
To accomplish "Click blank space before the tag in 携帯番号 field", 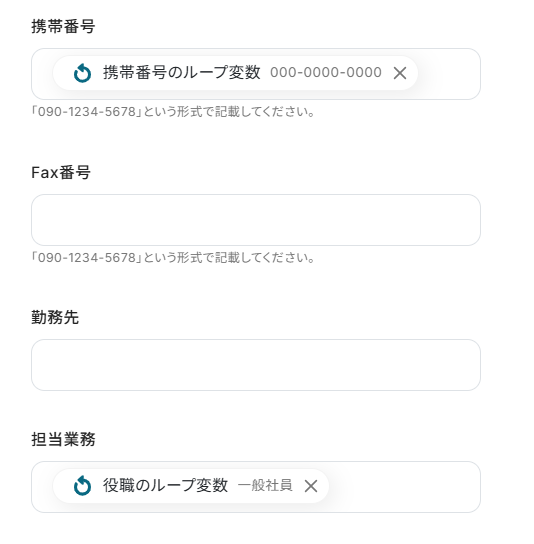I will pos(42,74).
